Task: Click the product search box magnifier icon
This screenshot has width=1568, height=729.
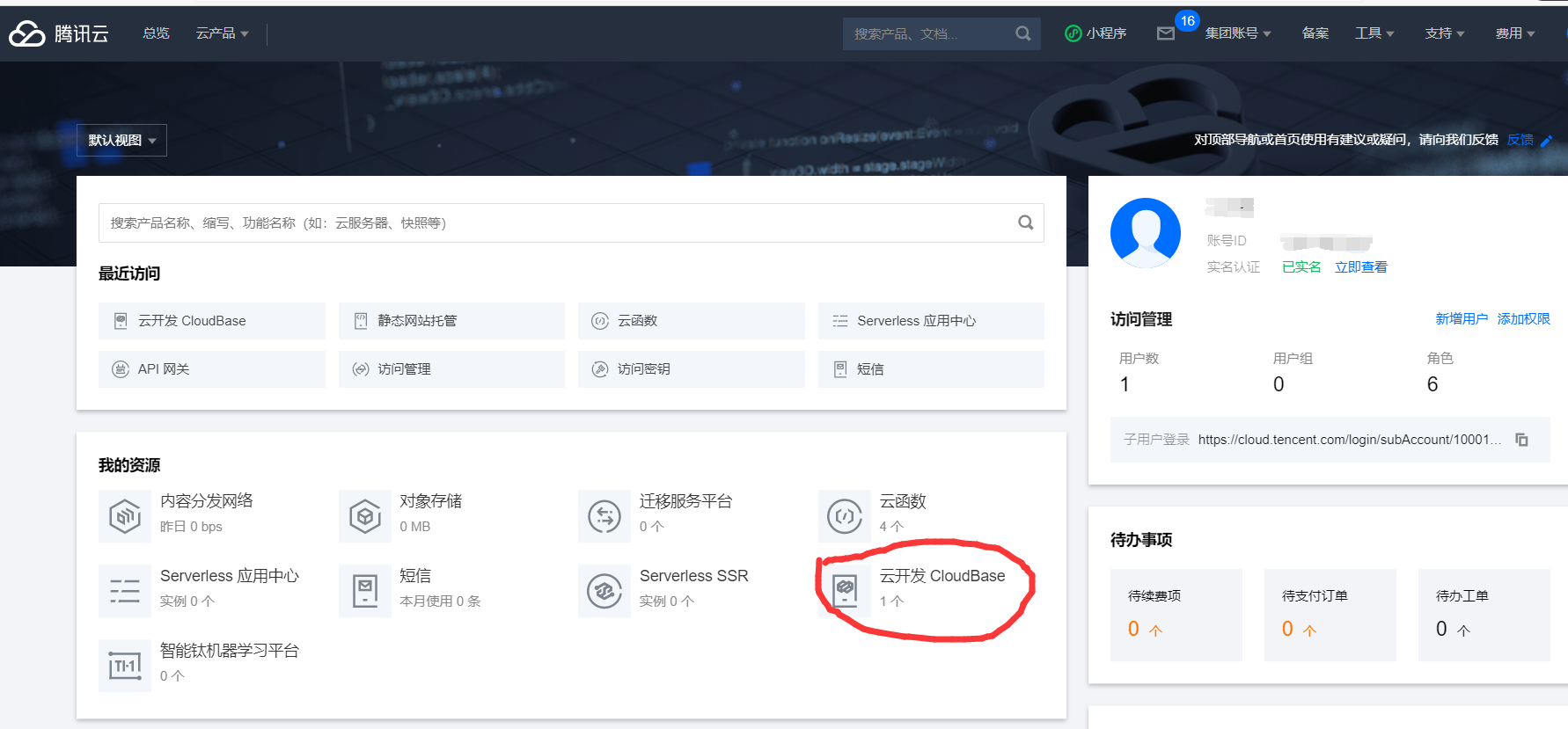Action: pyautogui.click(x=1026, y=222)
